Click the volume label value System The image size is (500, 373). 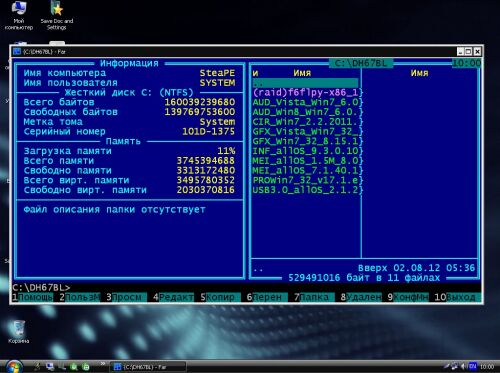(x=217, y=122)
